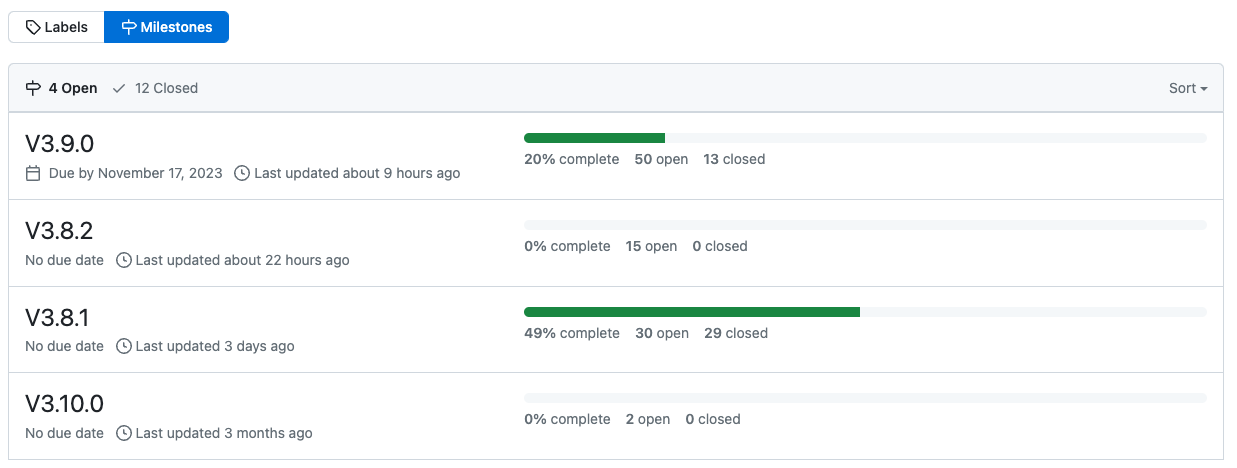
Task: Open the V3.8.1 milestone link
Action: [57, 318]
